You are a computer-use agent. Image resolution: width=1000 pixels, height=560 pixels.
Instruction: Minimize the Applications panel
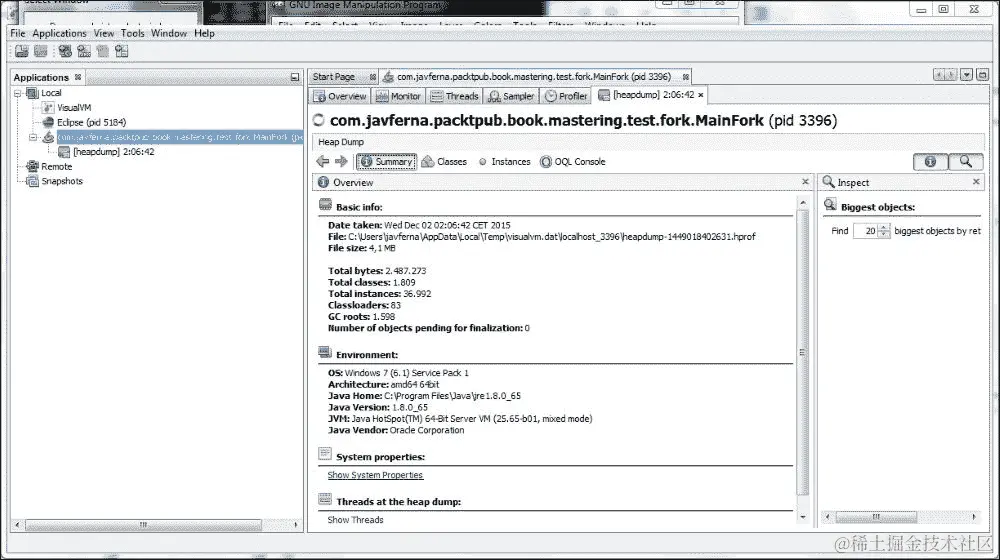(x=295, y=77)
